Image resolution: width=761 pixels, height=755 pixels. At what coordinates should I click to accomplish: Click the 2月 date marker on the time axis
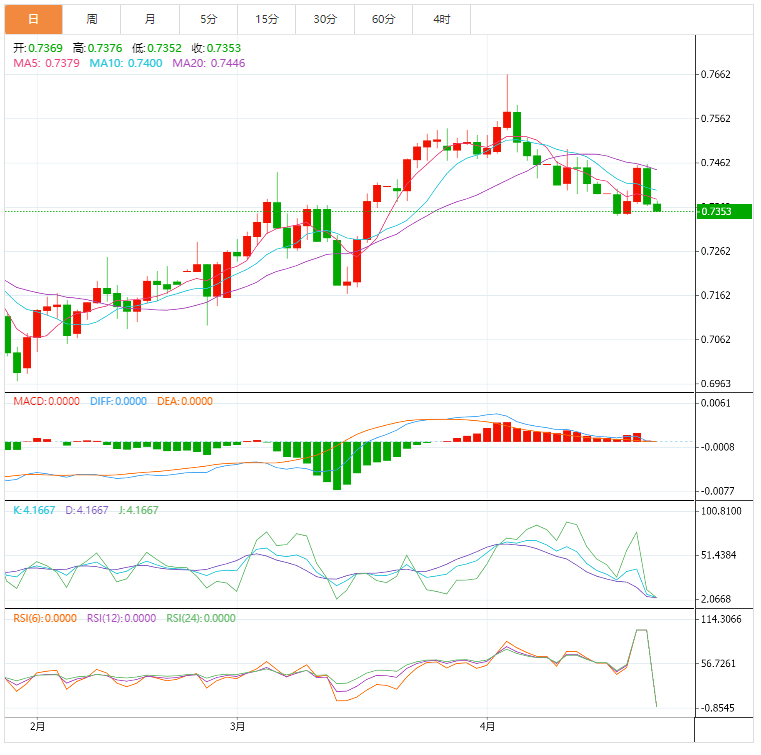pyautogui.click(x=39, y=724)
